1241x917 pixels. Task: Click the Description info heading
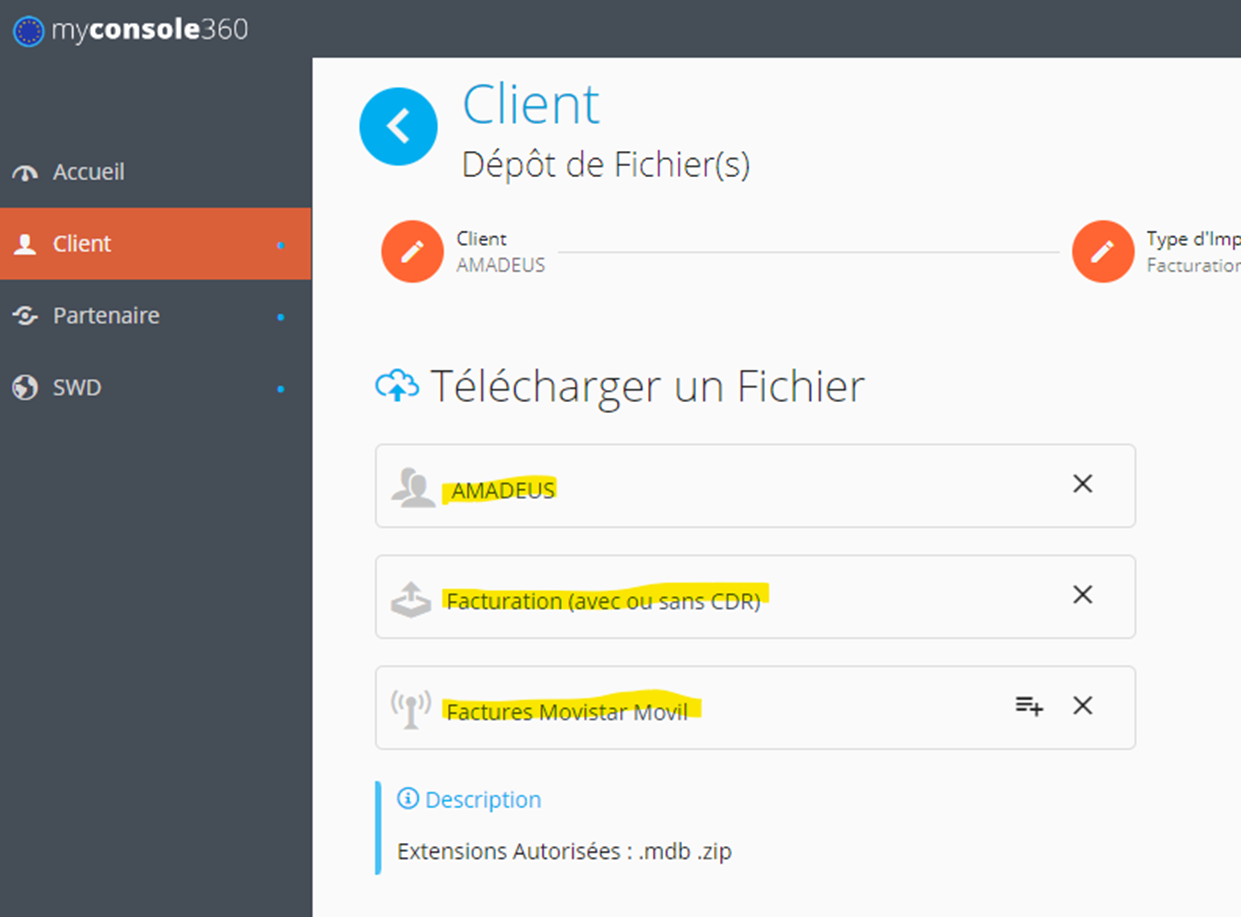tap(469, 800)
